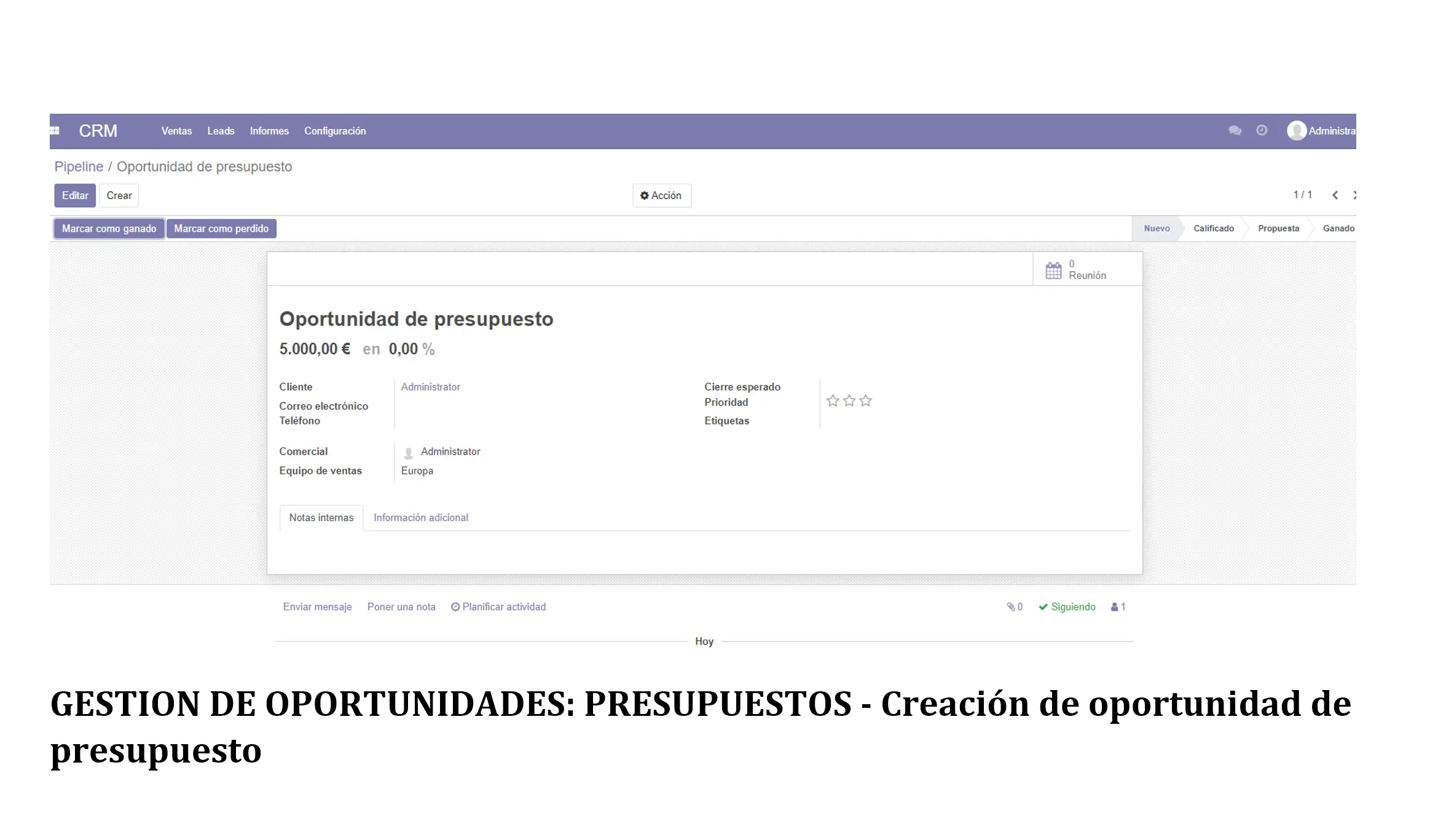Viewport: 1454px width, 840px height.
Task: Navigate to previous record using back arrow
Action: (1336, 195)
